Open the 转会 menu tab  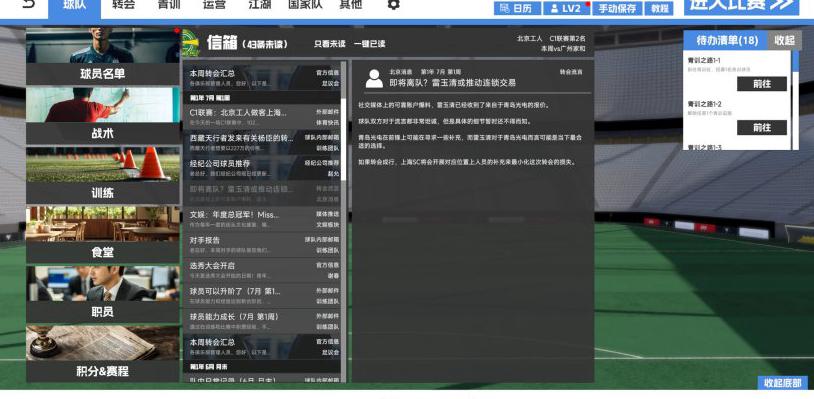pos(123,5)
